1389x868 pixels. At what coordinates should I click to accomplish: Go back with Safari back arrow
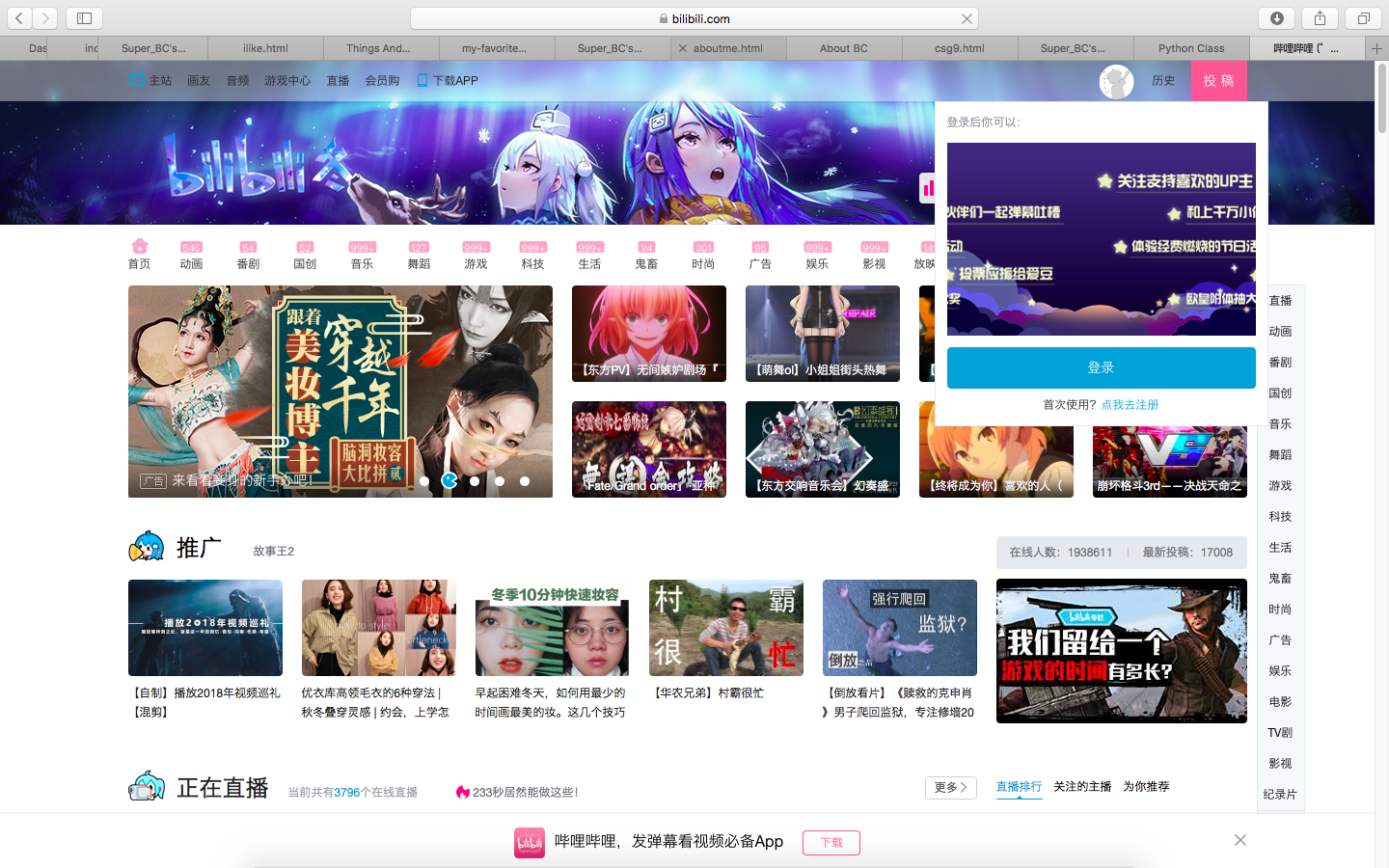coord(19,17)
